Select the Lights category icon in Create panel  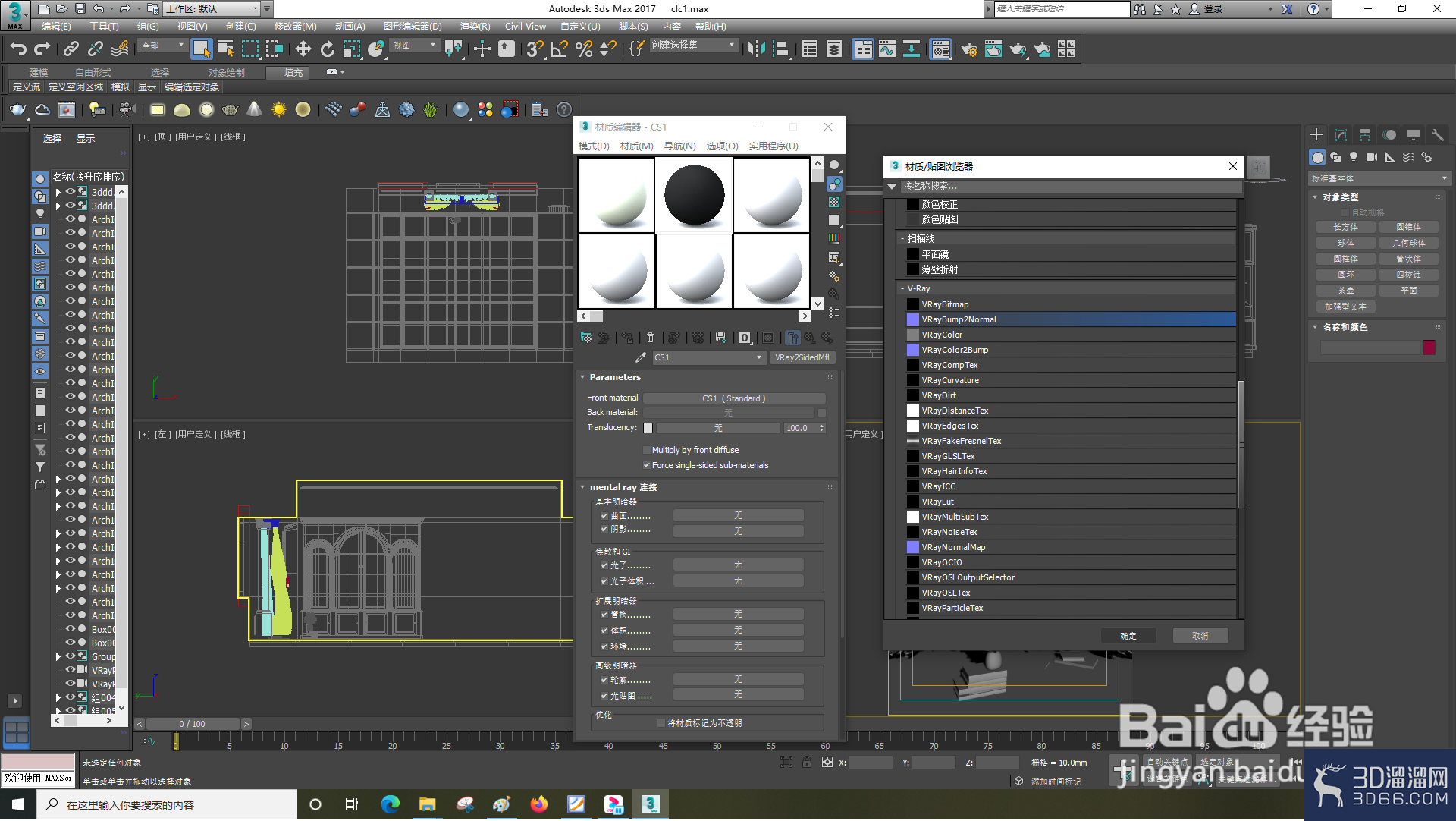[x=1354, y=157]
